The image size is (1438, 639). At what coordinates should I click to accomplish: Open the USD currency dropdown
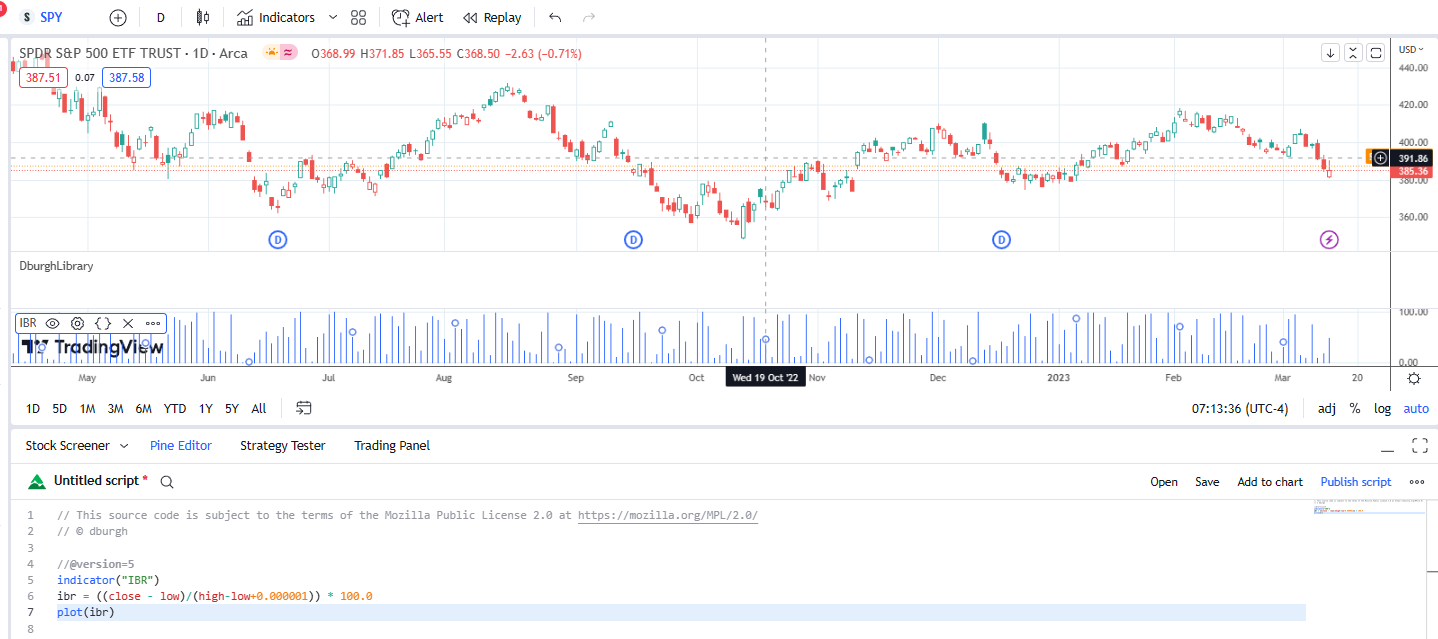1410,48
